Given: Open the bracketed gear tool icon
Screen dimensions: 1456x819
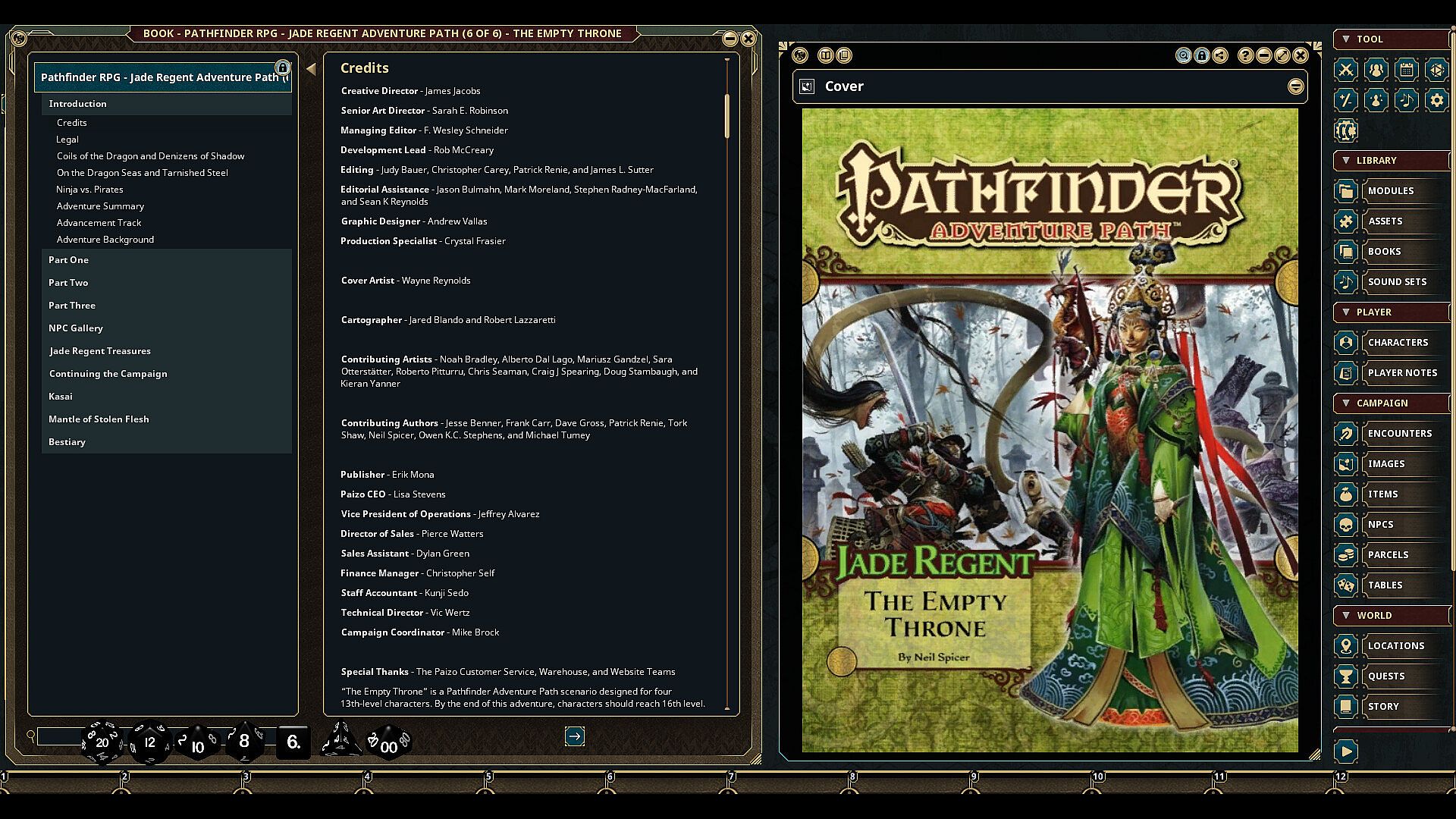Looking at the screenshot, I should [1346, 130].
